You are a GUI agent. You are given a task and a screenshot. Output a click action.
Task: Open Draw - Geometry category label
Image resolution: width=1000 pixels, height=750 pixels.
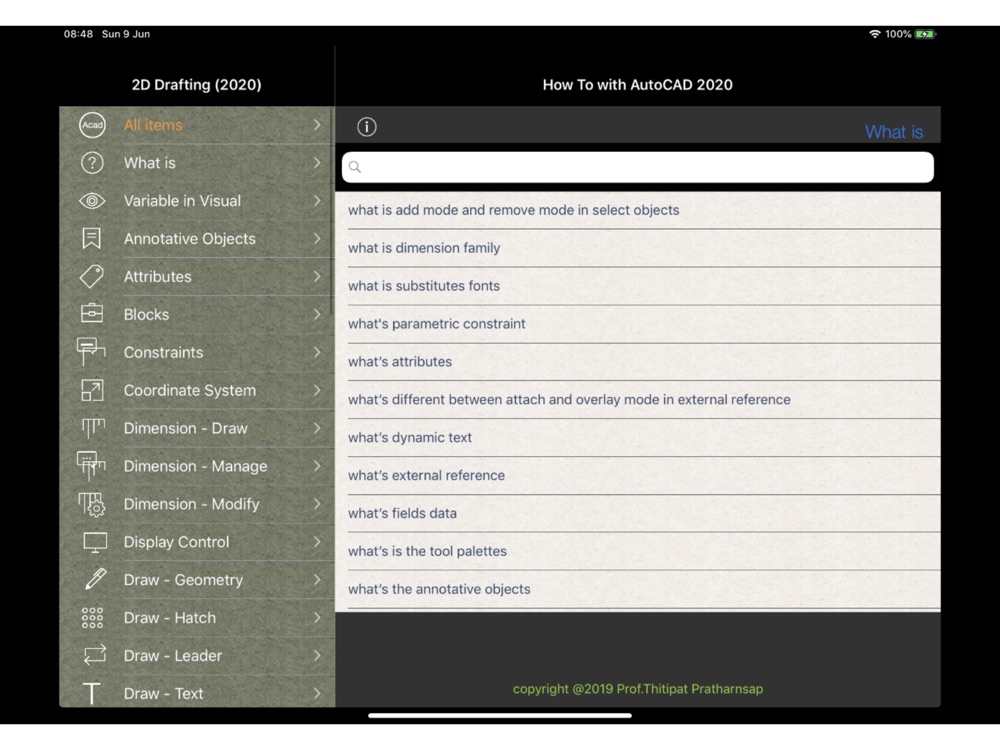(184, 580)
